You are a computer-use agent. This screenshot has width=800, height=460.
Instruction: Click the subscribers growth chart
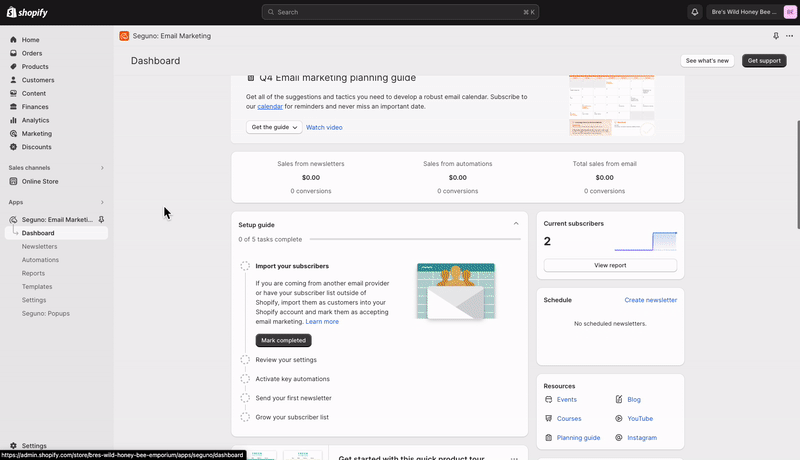[645, 241]
